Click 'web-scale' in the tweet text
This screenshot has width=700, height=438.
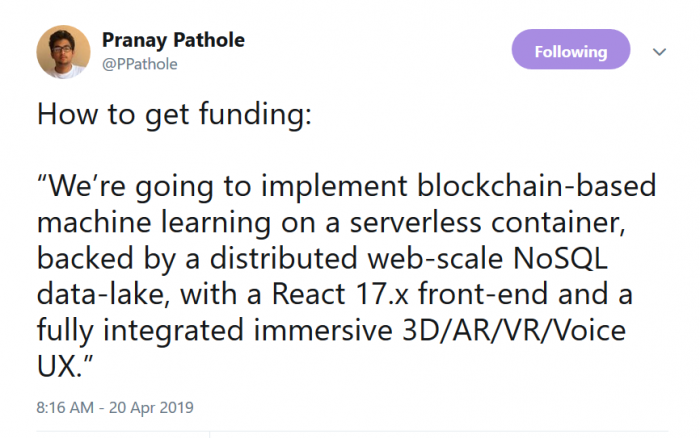pos(435,259)
